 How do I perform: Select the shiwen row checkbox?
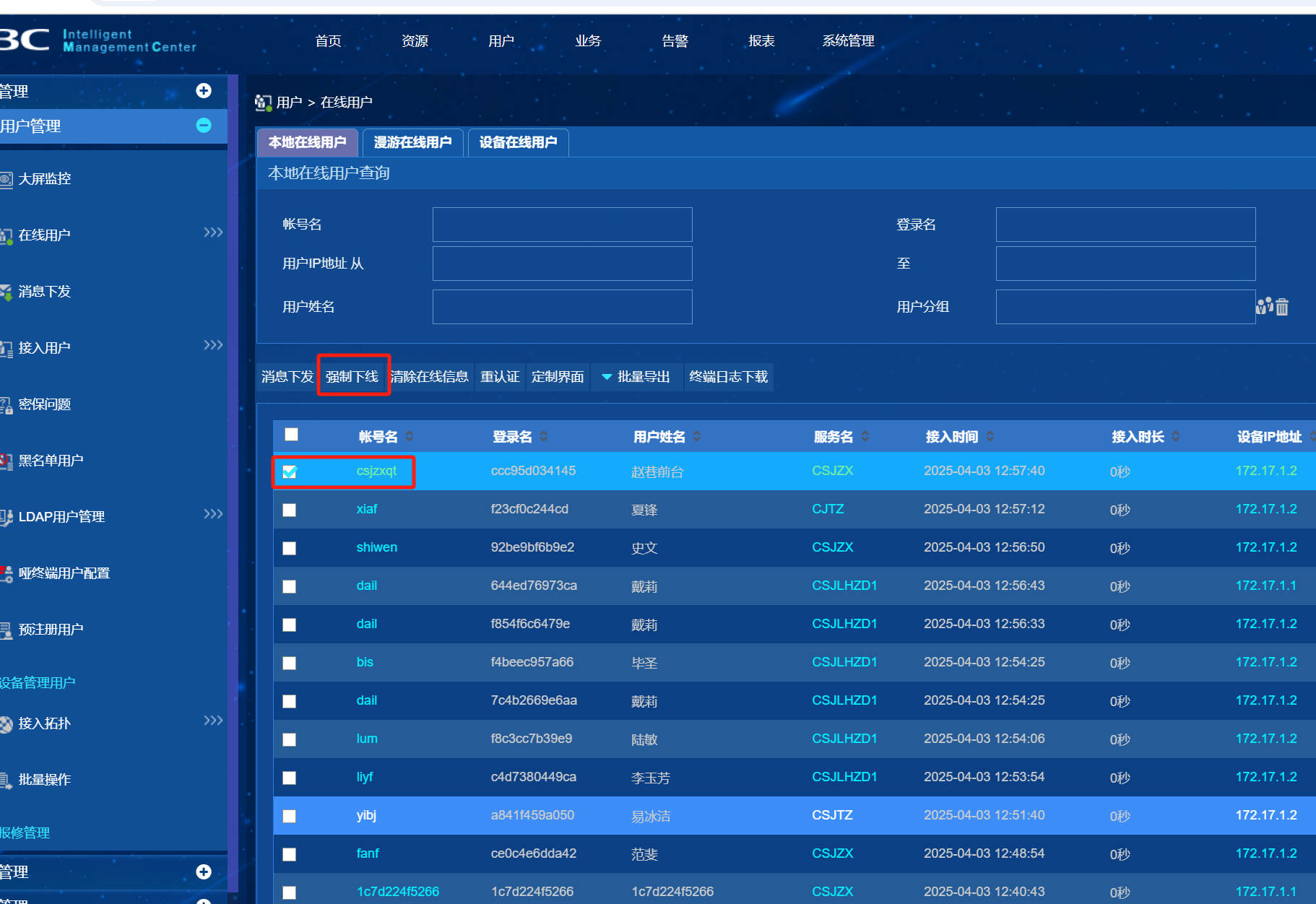tap(290, 548)
